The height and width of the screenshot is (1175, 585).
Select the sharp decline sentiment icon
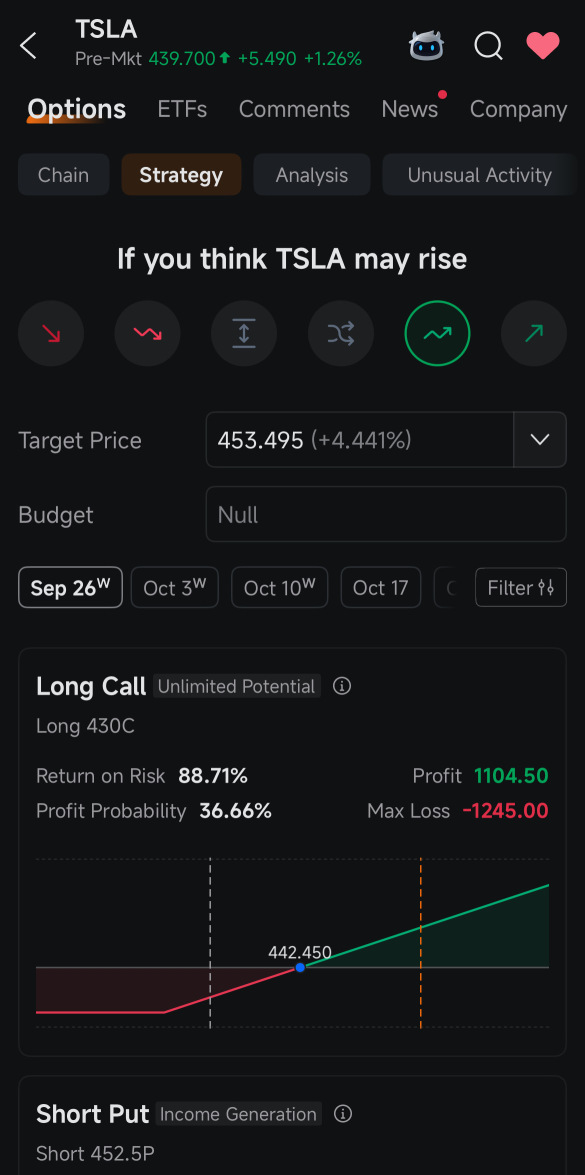pos(50,333)
